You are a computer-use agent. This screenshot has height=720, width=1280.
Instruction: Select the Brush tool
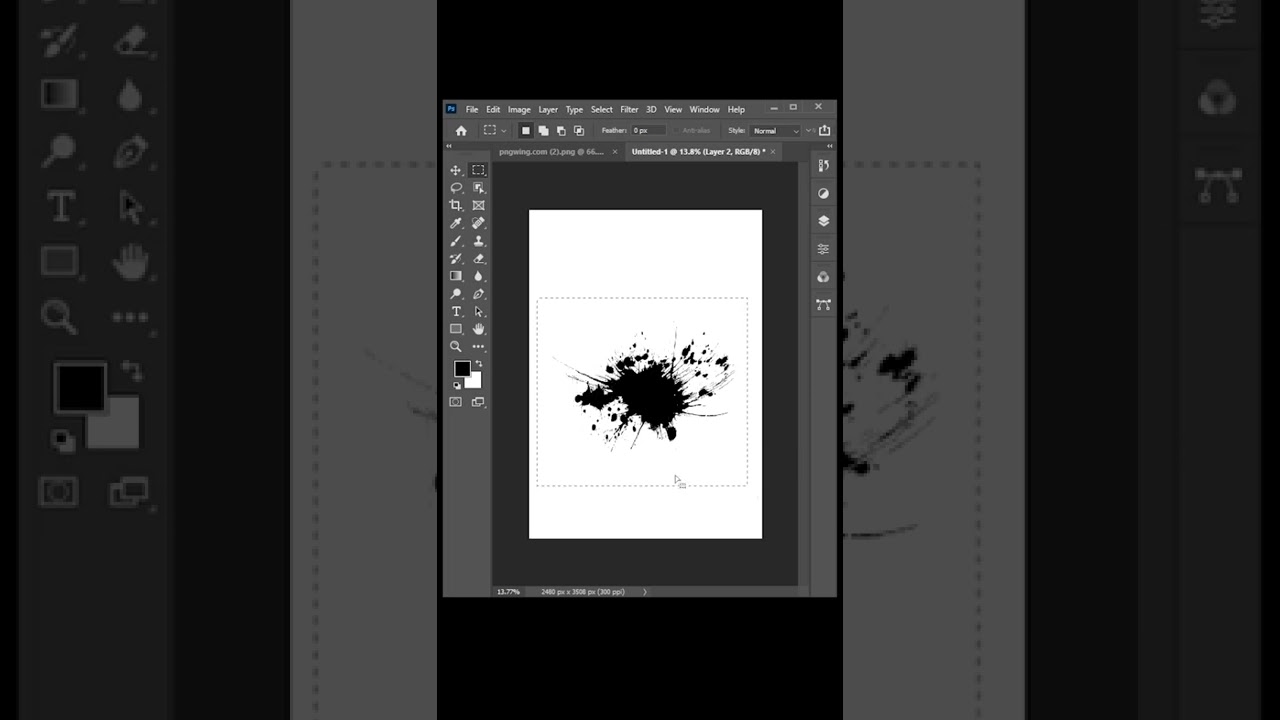coord(456,241)
